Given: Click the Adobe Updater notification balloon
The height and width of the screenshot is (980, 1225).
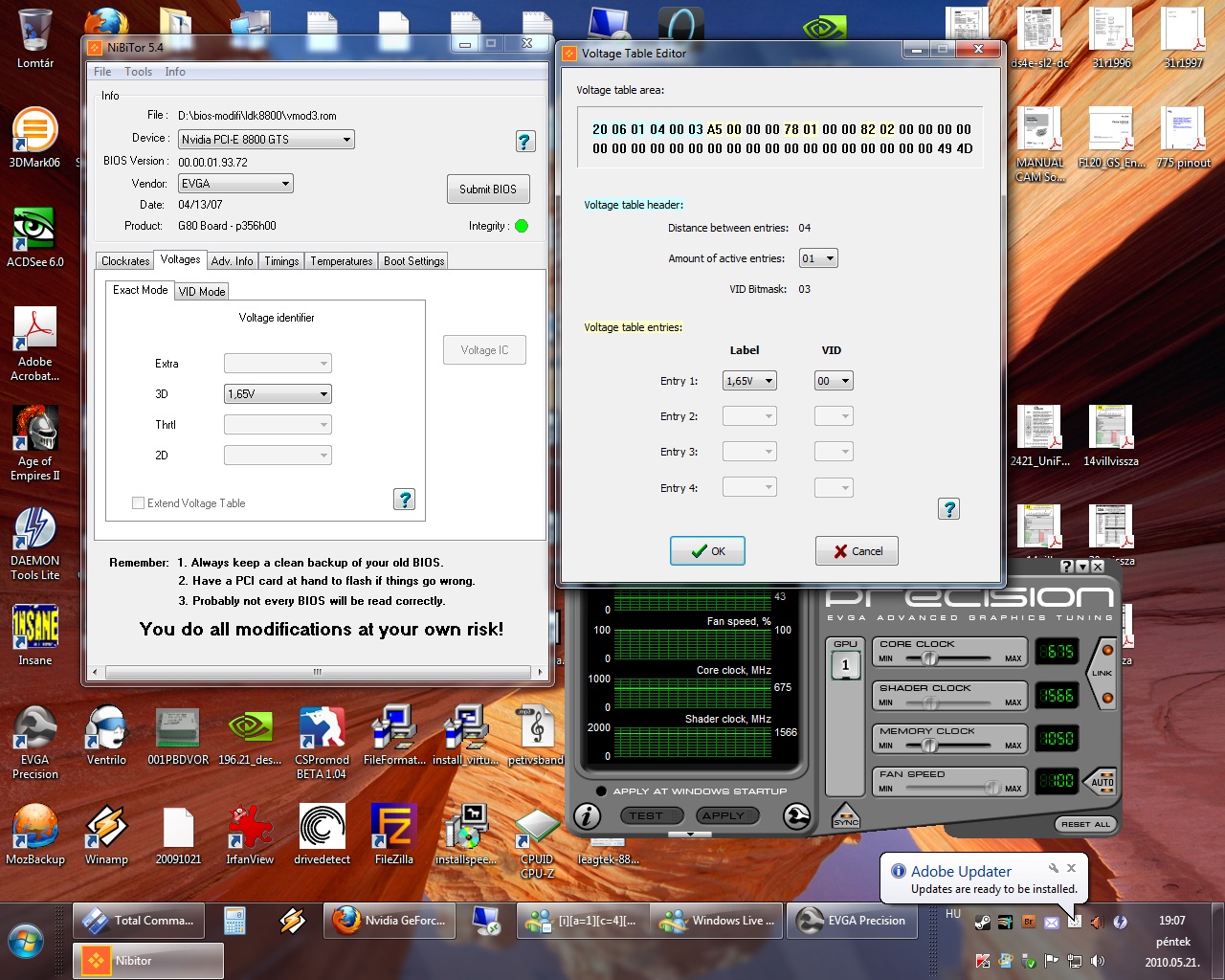Looking at the screenshot, I should coord(984,879).
